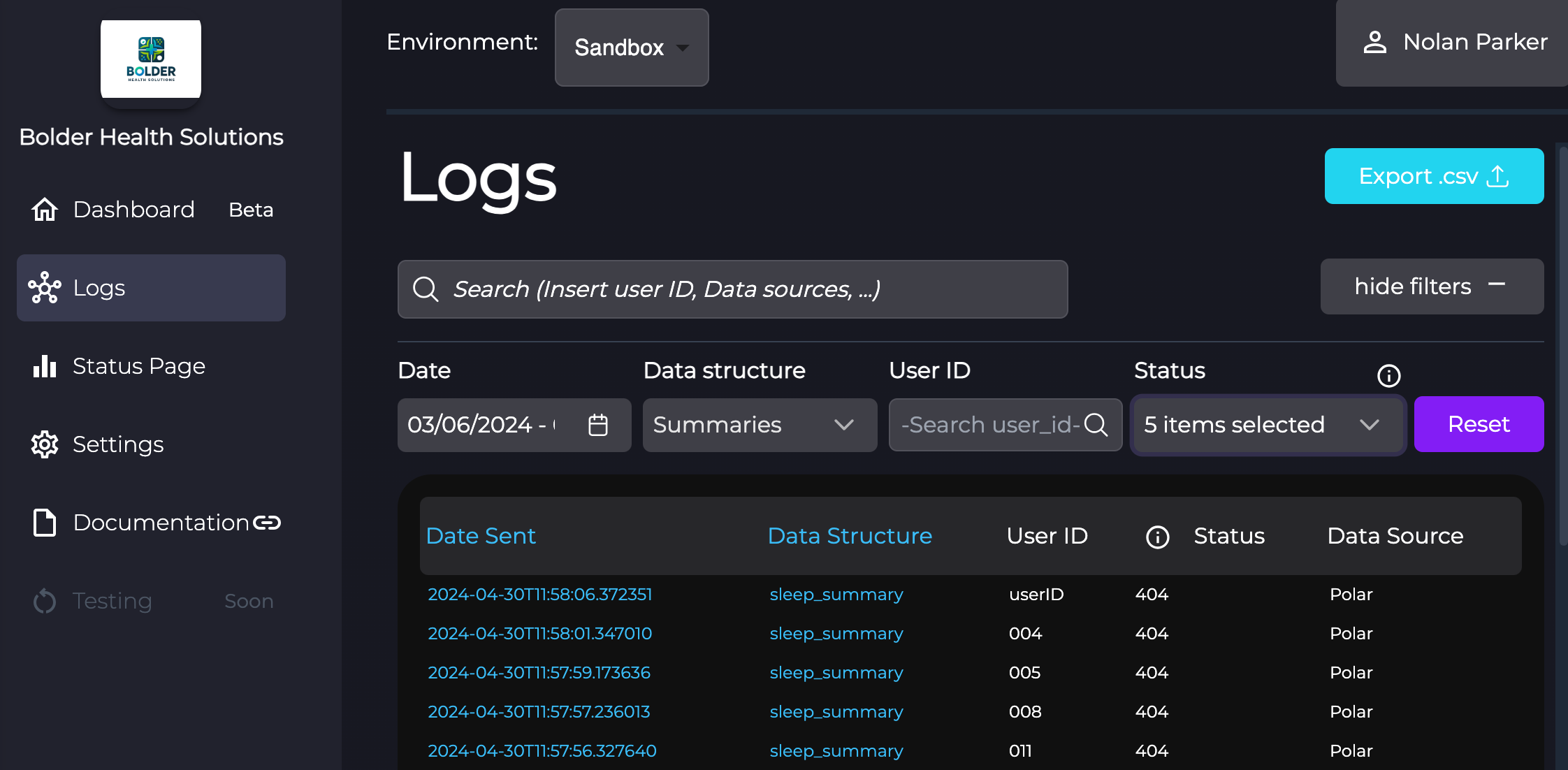Open the Nolan Parker account button
The image size is (1568, 770).
(1452, 43)
